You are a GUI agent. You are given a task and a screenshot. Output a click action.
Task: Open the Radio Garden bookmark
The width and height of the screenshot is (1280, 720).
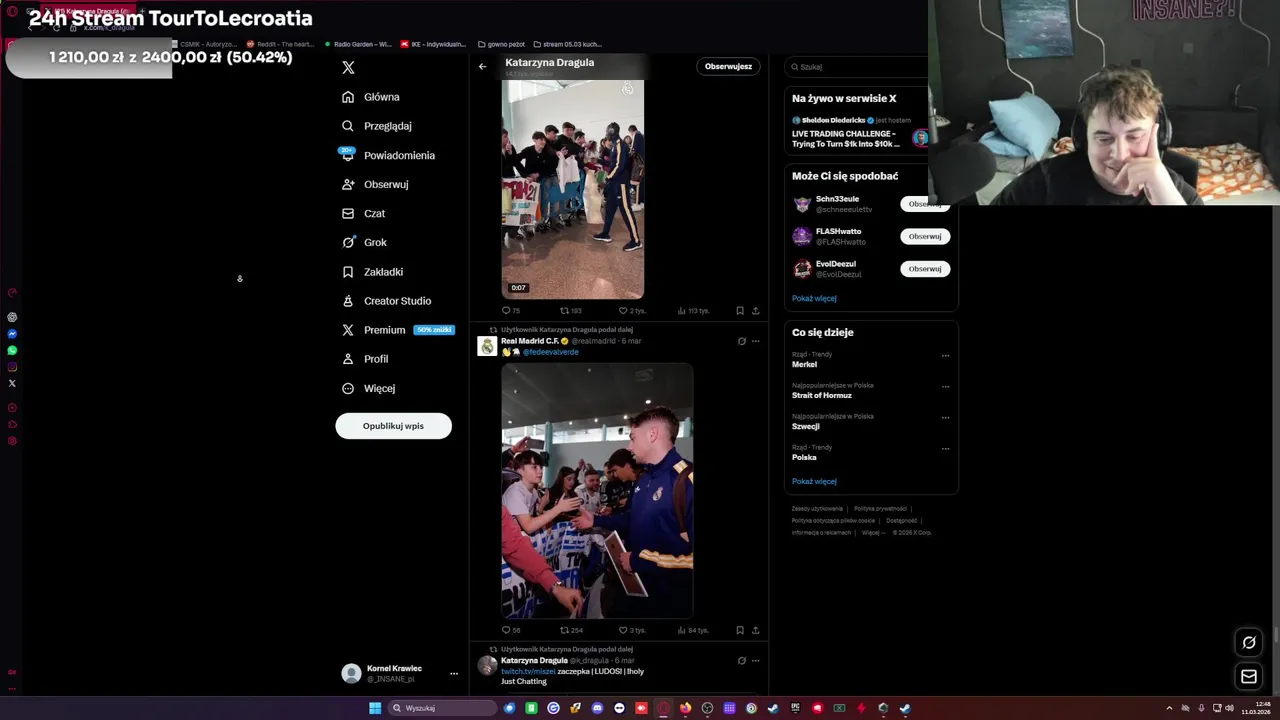358,44
